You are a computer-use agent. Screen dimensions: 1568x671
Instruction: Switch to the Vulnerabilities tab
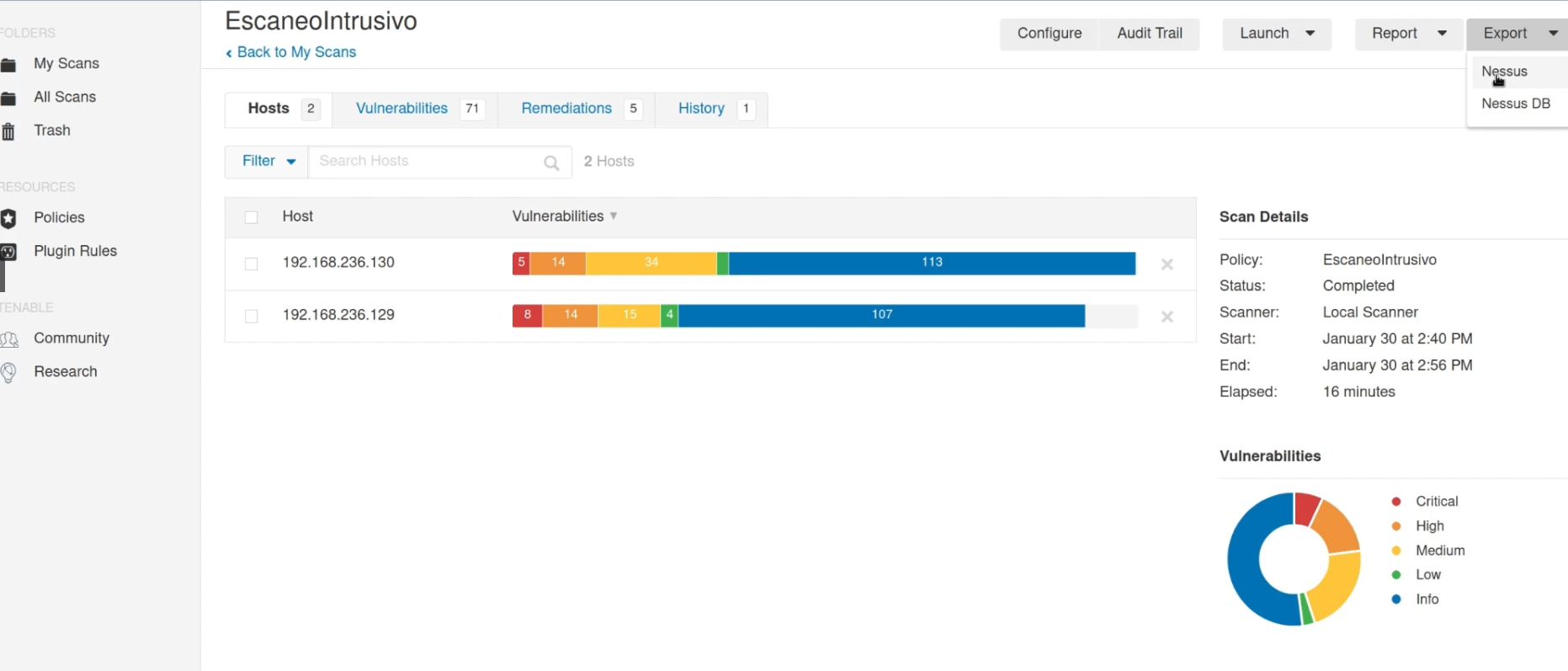pyautogui.click(x=401, y=109)
